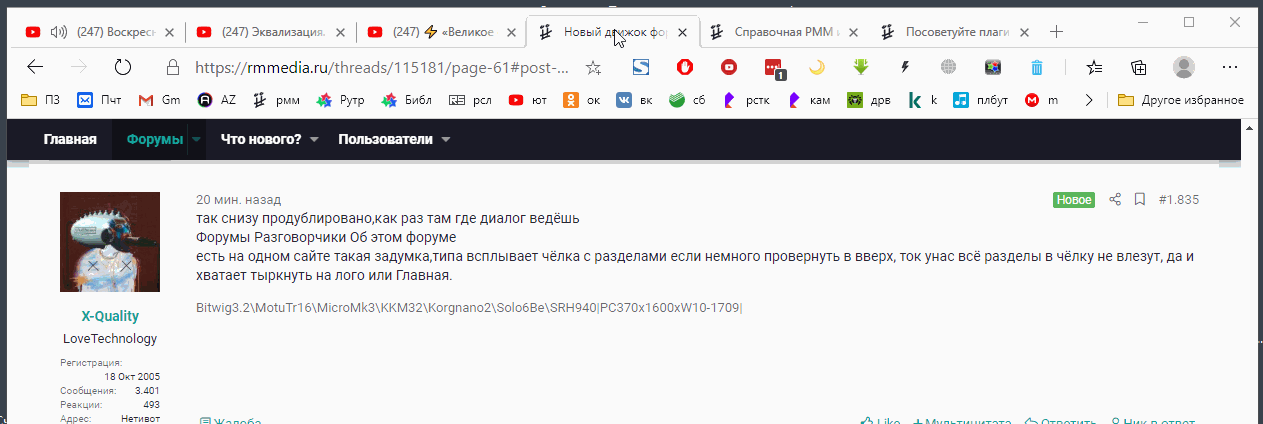This screenshot has height=424, width=1263.
Task: Open the Favorites list toolbar icon
Action: pyautogui.click(x=1095, y=68)
